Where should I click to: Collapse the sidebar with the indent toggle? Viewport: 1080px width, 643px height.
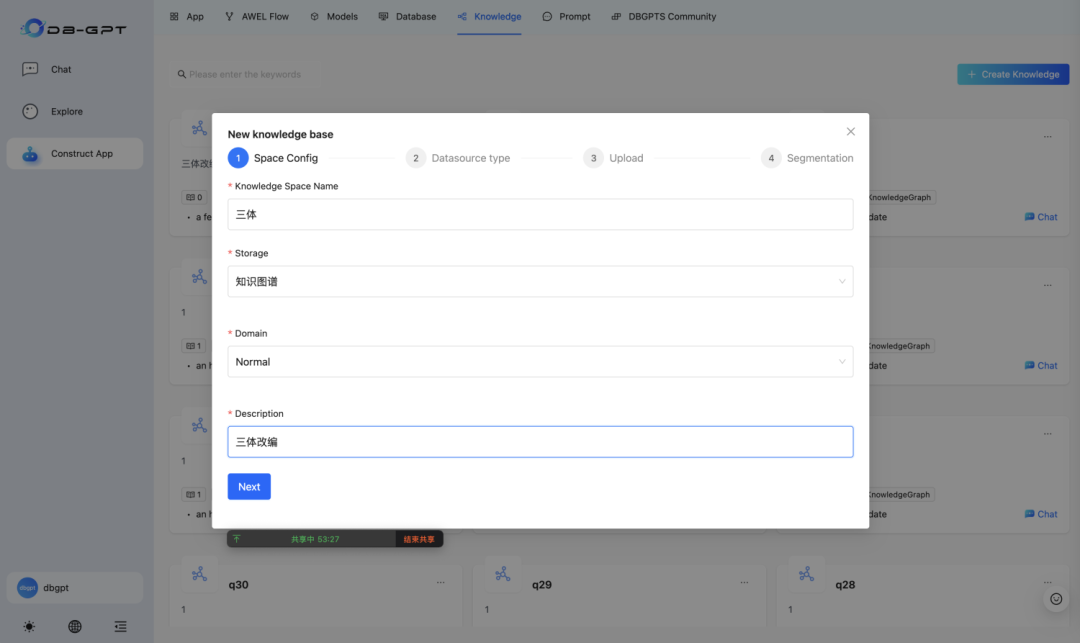pyautogui.click(x=120, y=626)
